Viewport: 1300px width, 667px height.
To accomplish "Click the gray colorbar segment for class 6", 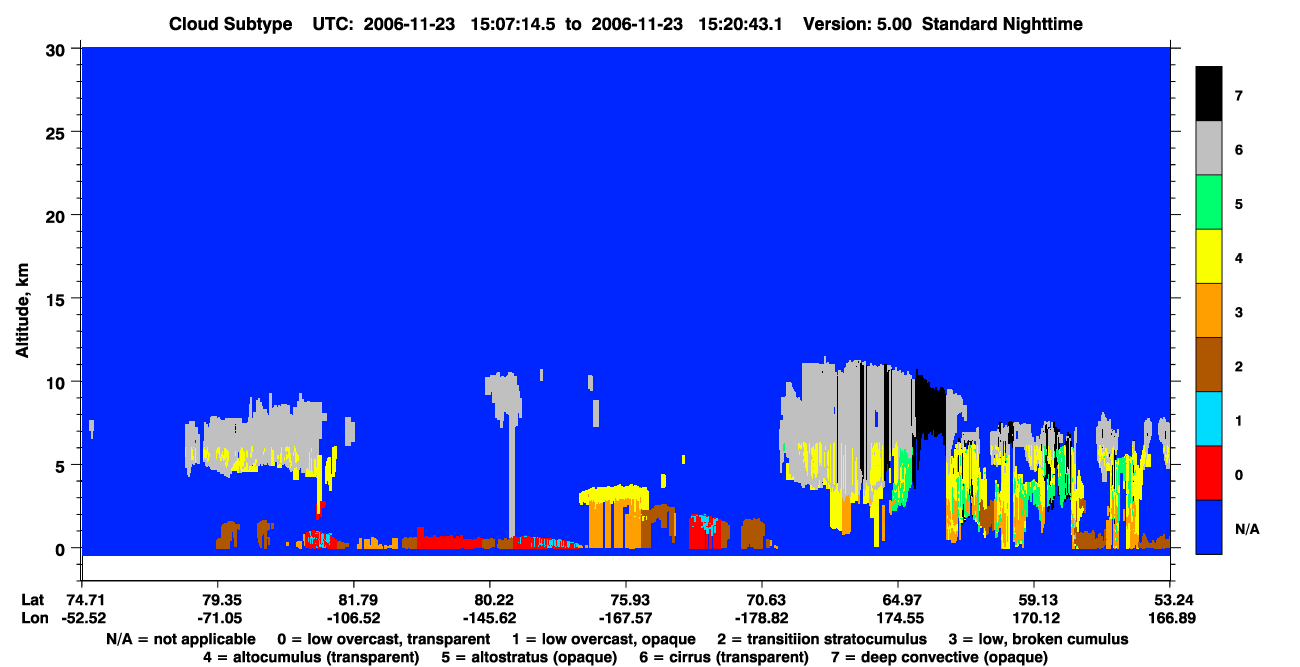I will pos(1209,148).
